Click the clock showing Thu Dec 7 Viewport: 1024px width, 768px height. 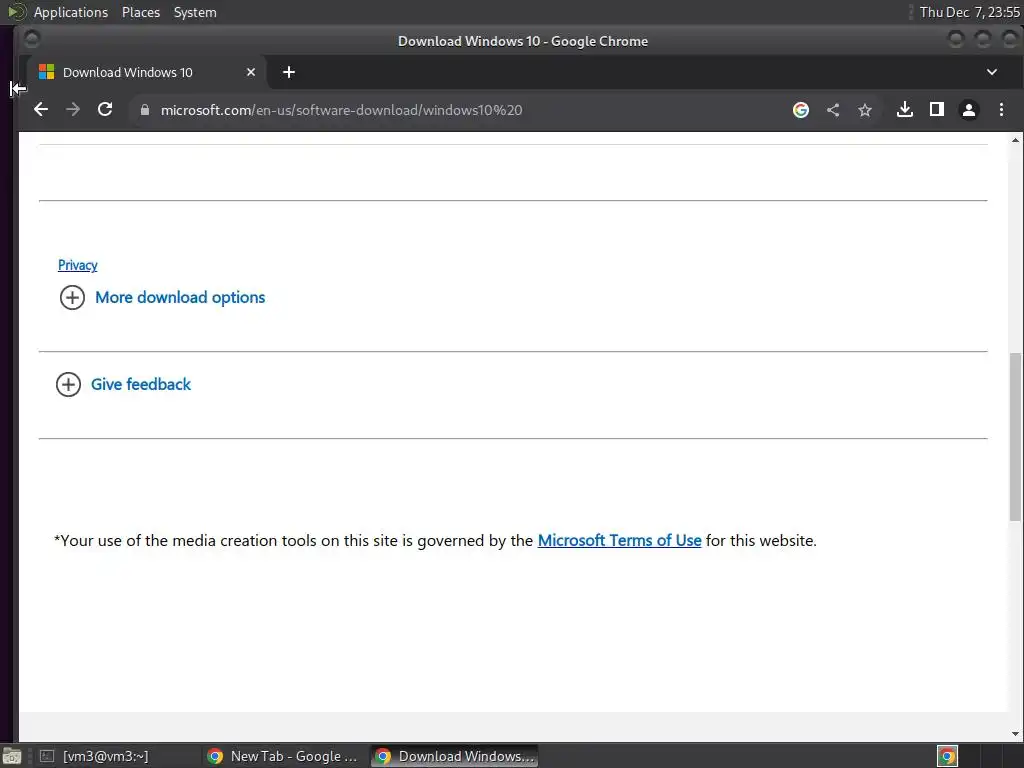[969, 12]
